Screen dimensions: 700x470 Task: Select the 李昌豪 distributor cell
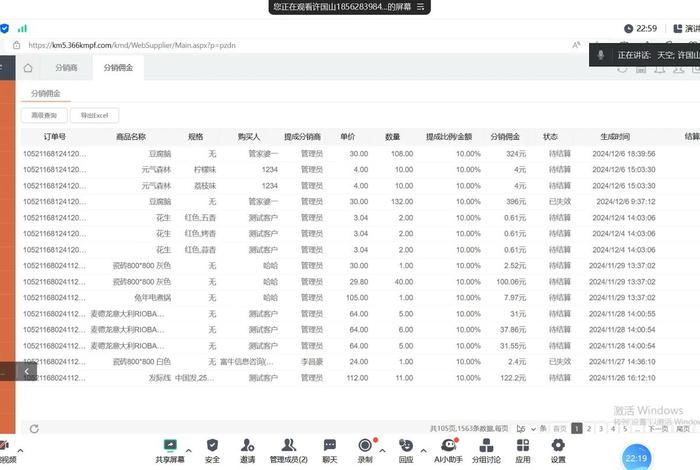pos(312,362)
